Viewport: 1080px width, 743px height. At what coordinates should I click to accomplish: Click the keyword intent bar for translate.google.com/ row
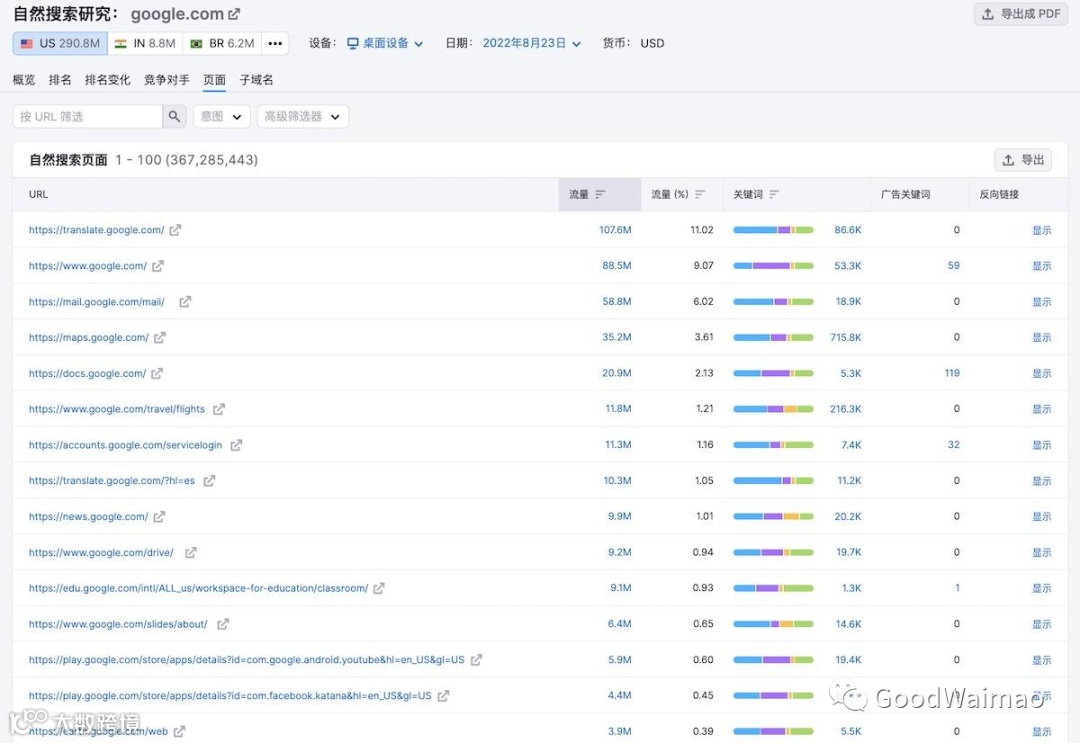click(x=773, y=230)
